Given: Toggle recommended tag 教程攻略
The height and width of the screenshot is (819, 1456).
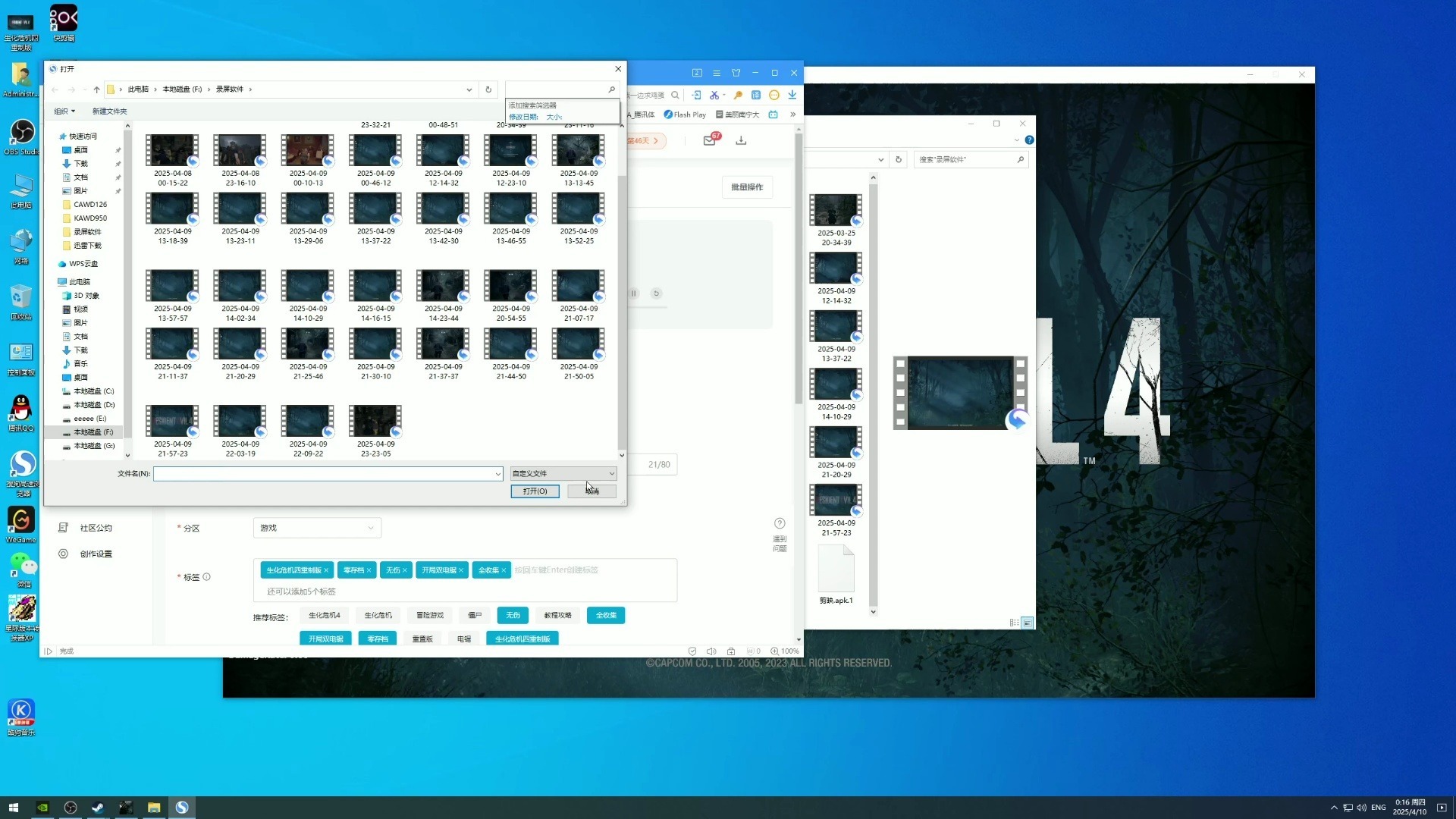Looking at the screenshot, I should [x=557, y=615].
